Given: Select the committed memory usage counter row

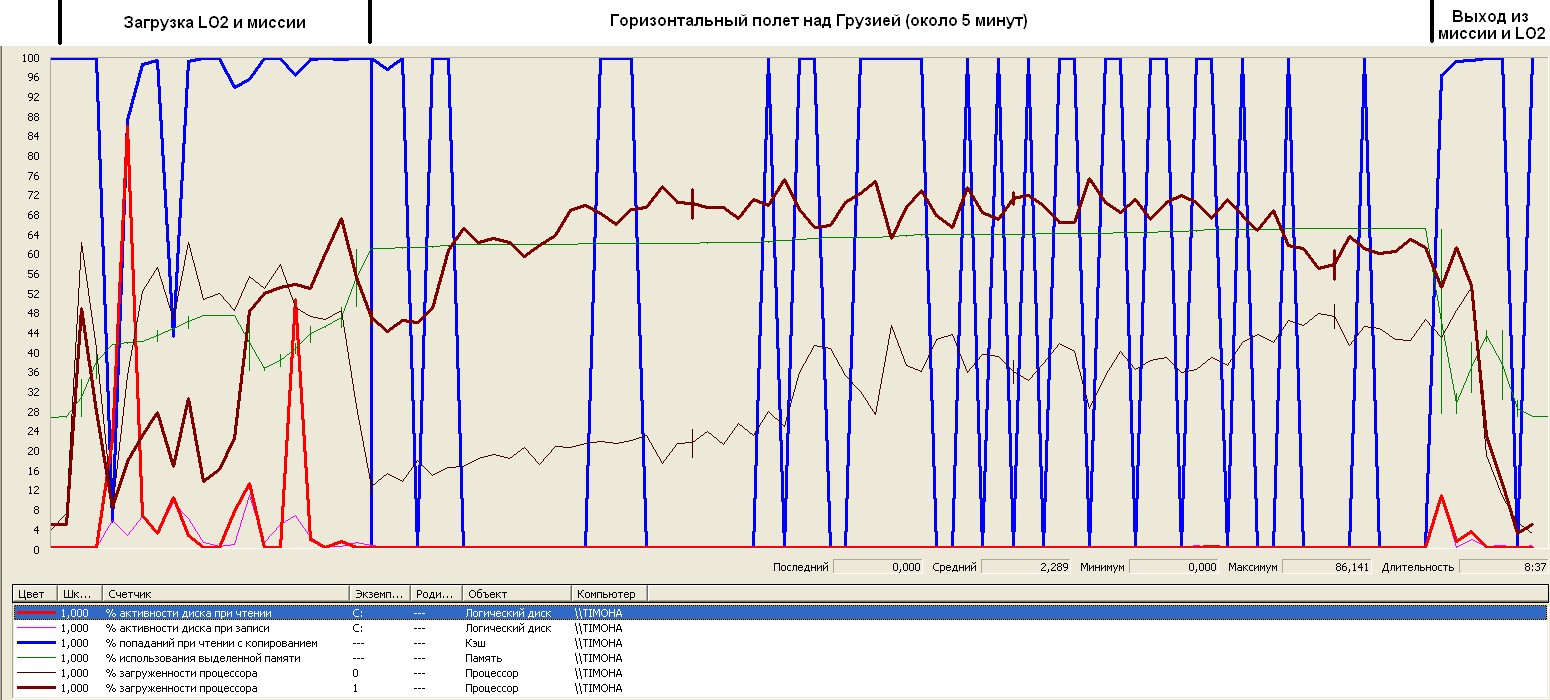Looking at the screenshot, I should tap(203, 658).
